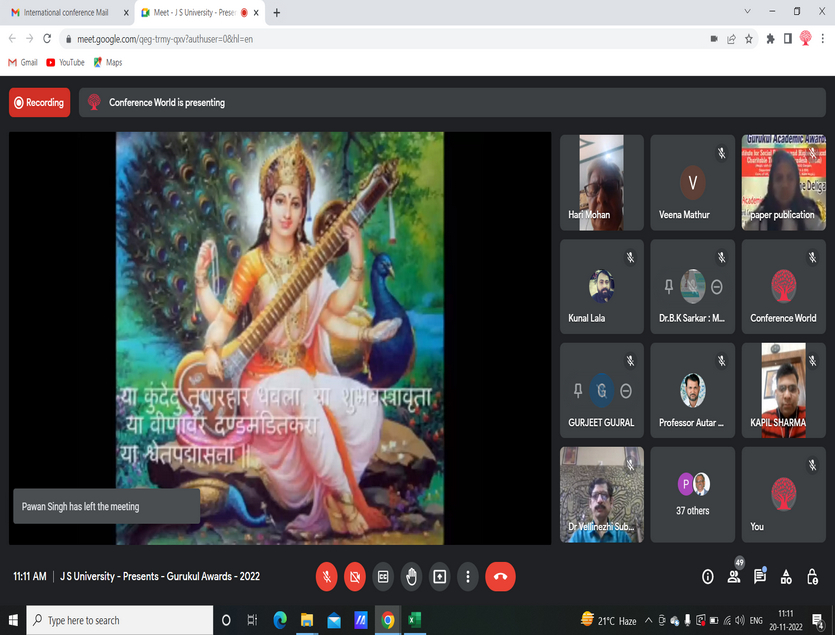Open Chrome's three-dot menu

point(823,39)
